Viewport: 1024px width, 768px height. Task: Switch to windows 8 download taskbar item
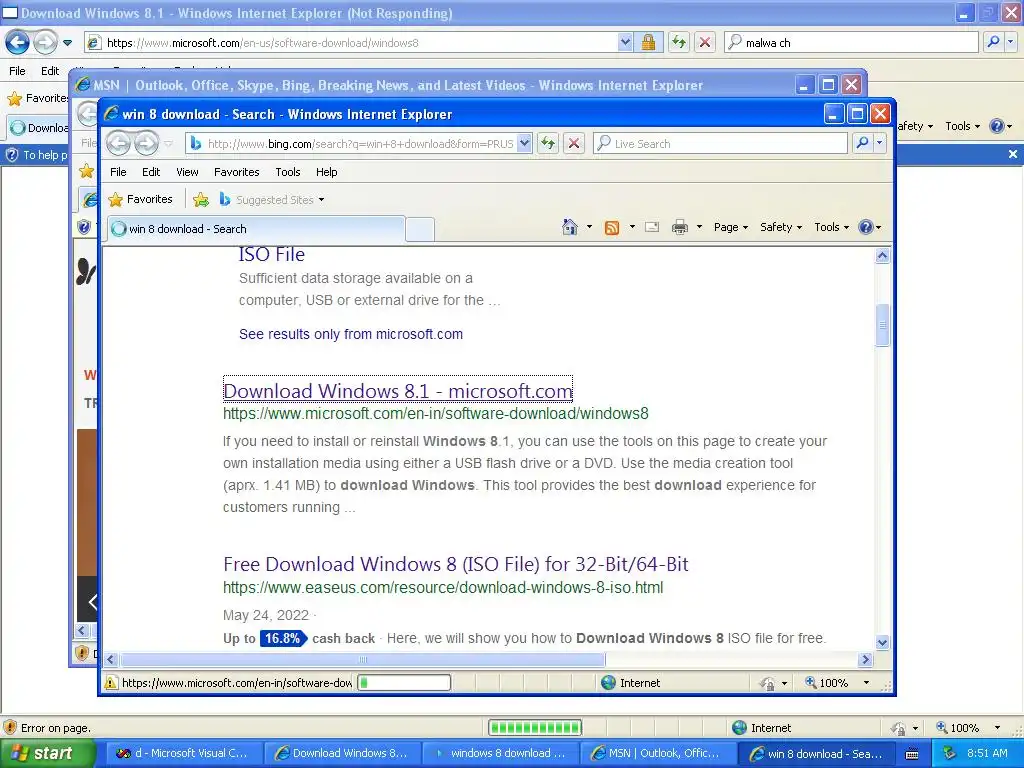(499, 753)
